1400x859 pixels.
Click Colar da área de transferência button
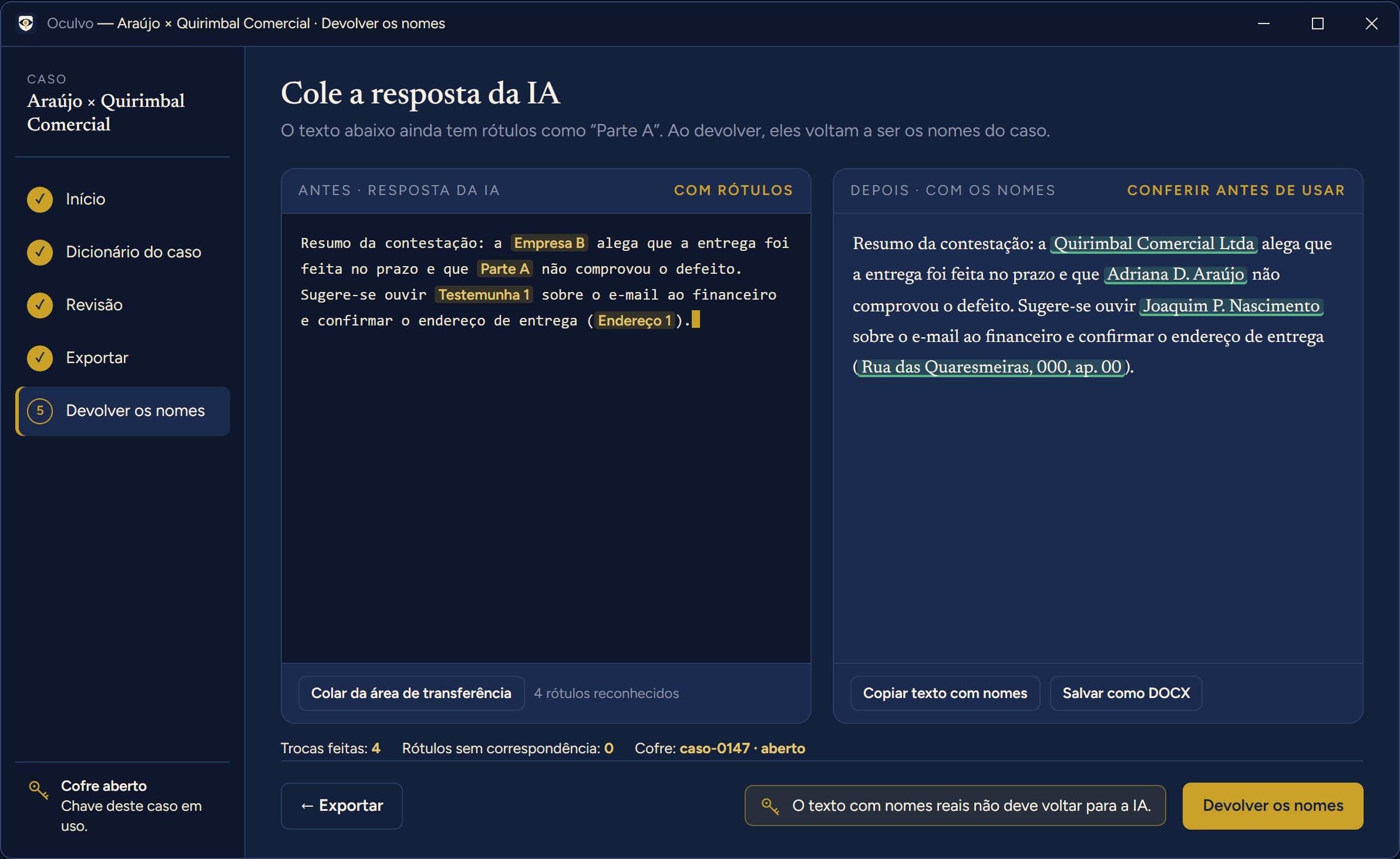[411, 693]
